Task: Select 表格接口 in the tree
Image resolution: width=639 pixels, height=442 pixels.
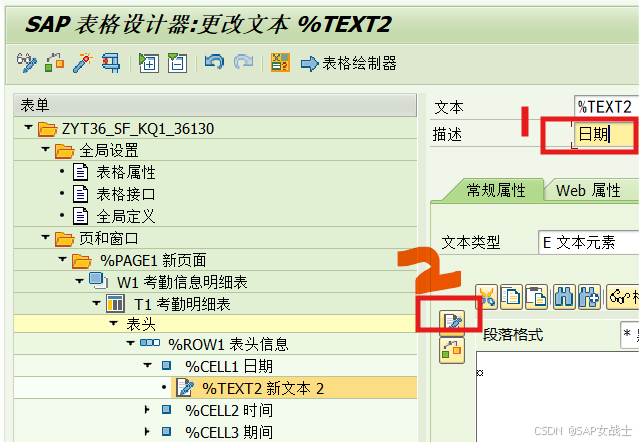Action: (x=126, y=194)
